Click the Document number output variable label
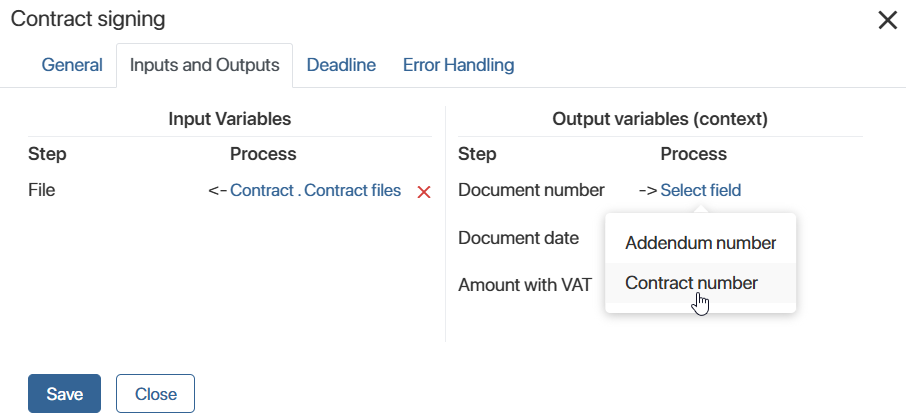Viewport: 906px width, 418px height. pos(531,190)
